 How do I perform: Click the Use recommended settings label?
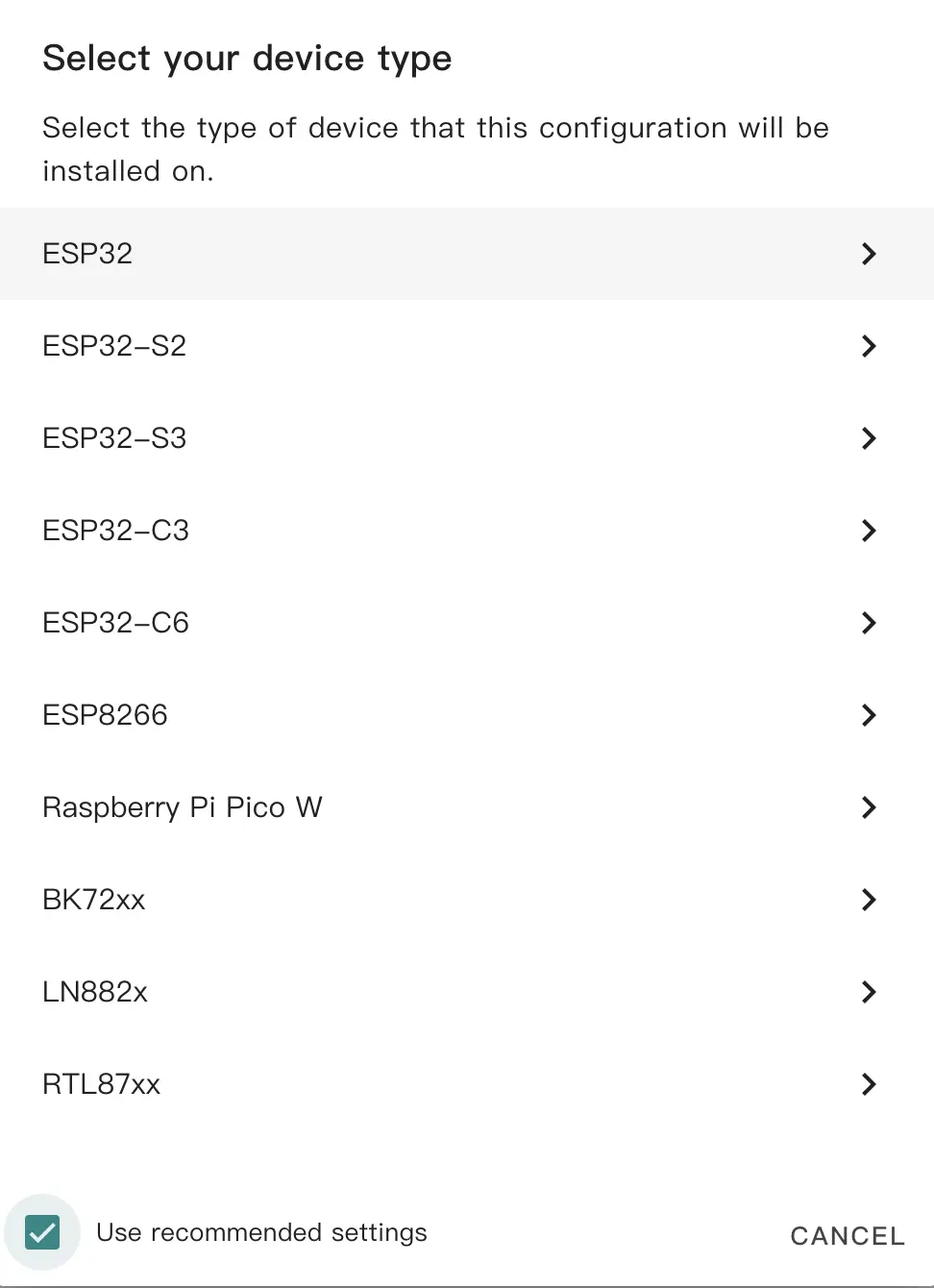[261, 1232]
